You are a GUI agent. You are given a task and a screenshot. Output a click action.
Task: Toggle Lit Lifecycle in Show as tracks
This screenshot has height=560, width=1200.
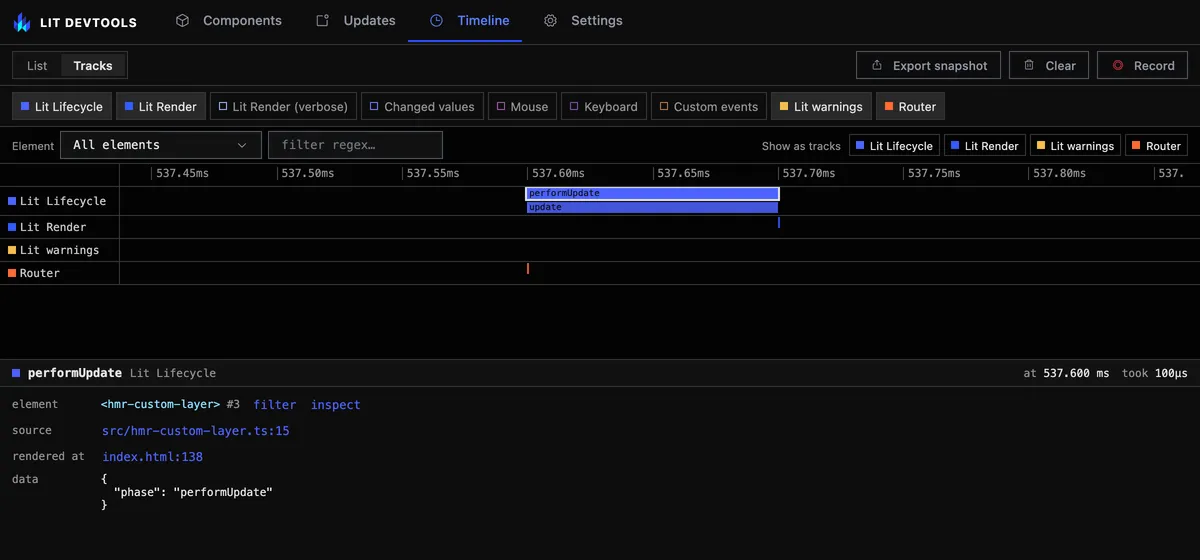894,146
